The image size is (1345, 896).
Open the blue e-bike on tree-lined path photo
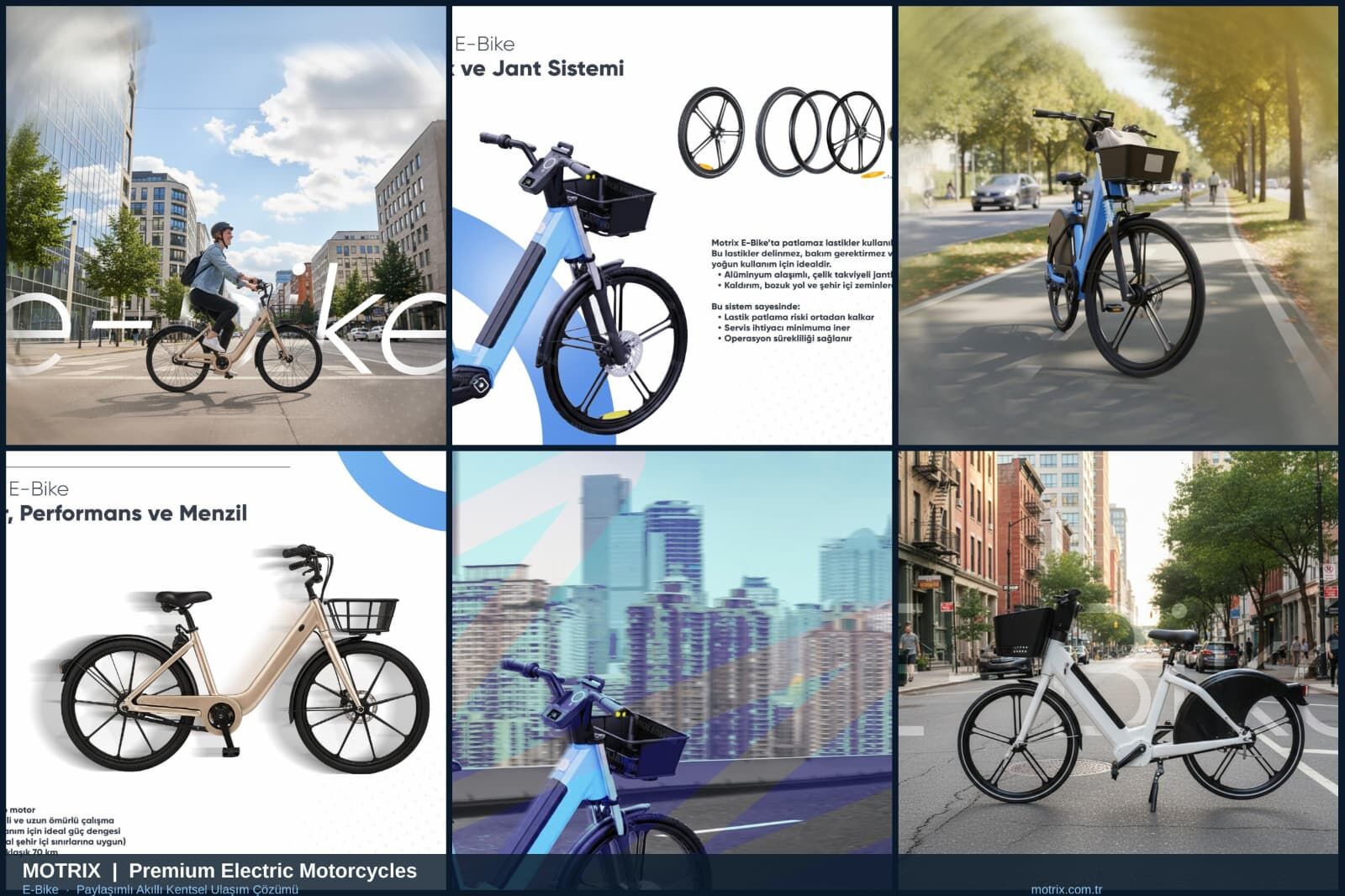pos(1118,225)
